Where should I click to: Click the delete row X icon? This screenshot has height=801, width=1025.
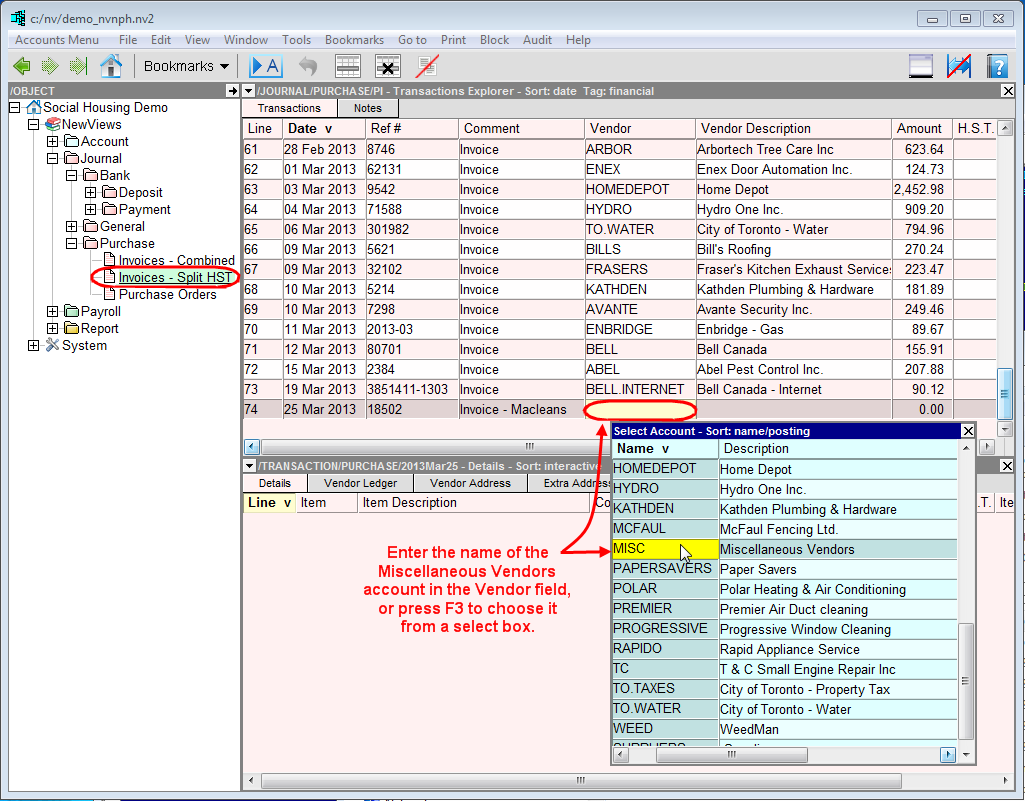click(387, 66)
